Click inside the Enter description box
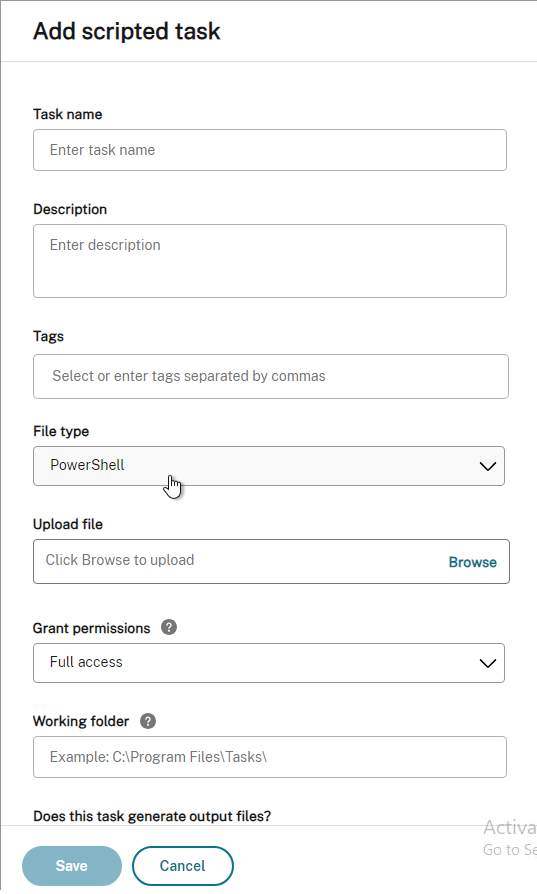The height and width of the screenshot is (894, 537). (270, 261)
